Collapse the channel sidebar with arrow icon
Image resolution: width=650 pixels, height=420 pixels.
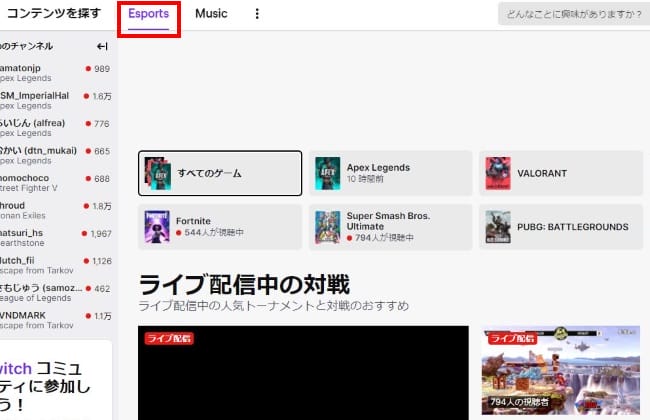(102, 46)
